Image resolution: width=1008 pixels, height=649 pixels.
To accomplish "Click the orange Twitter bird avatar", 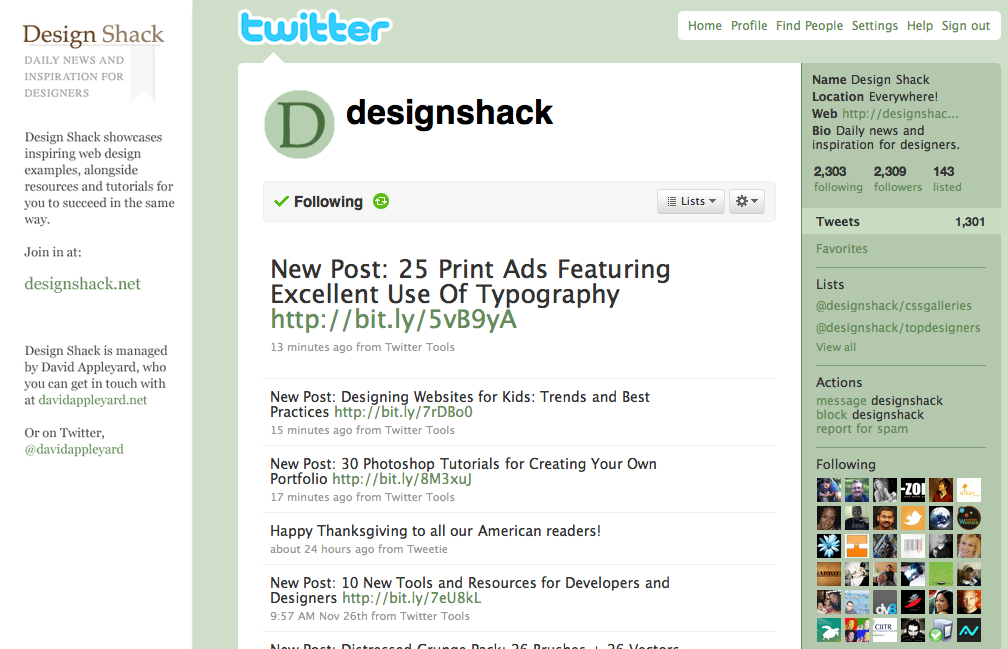I will (x=913, y=518).
